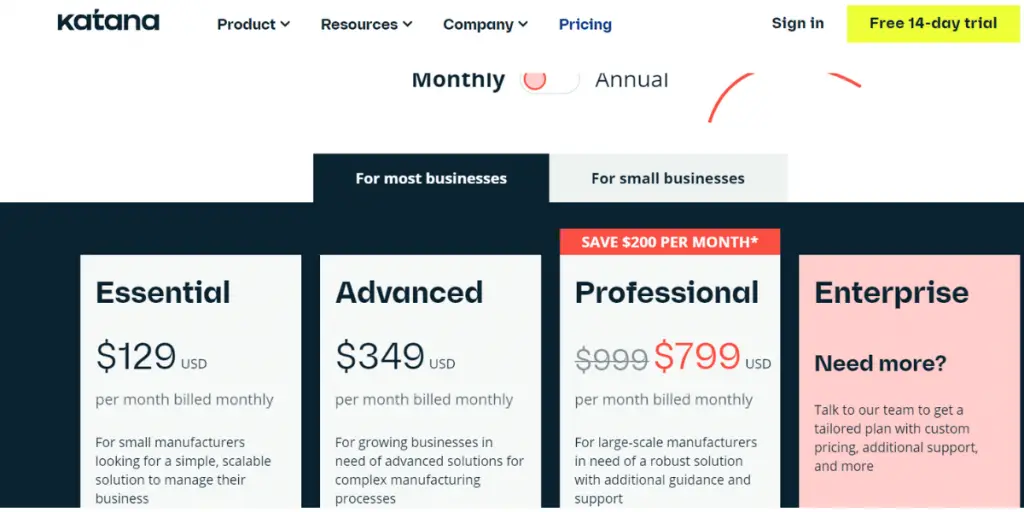Click the chevron next to Resources
The image size is (1024, 512).
408,24
